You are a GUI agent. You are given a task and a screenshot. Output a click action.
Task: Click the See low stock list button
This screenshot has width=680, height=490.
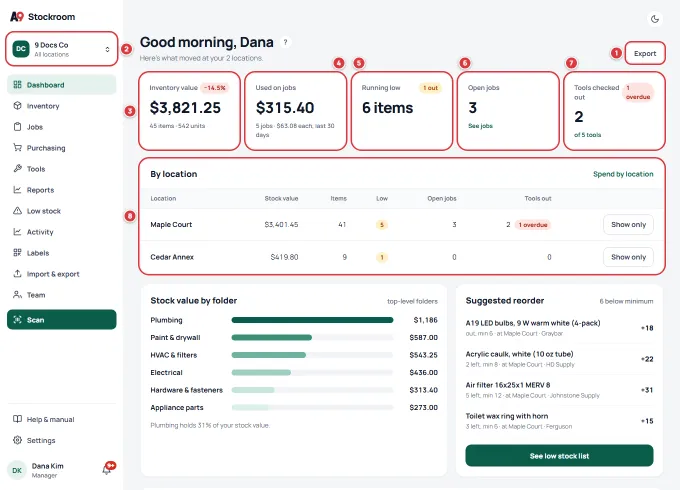pos(559,456)
